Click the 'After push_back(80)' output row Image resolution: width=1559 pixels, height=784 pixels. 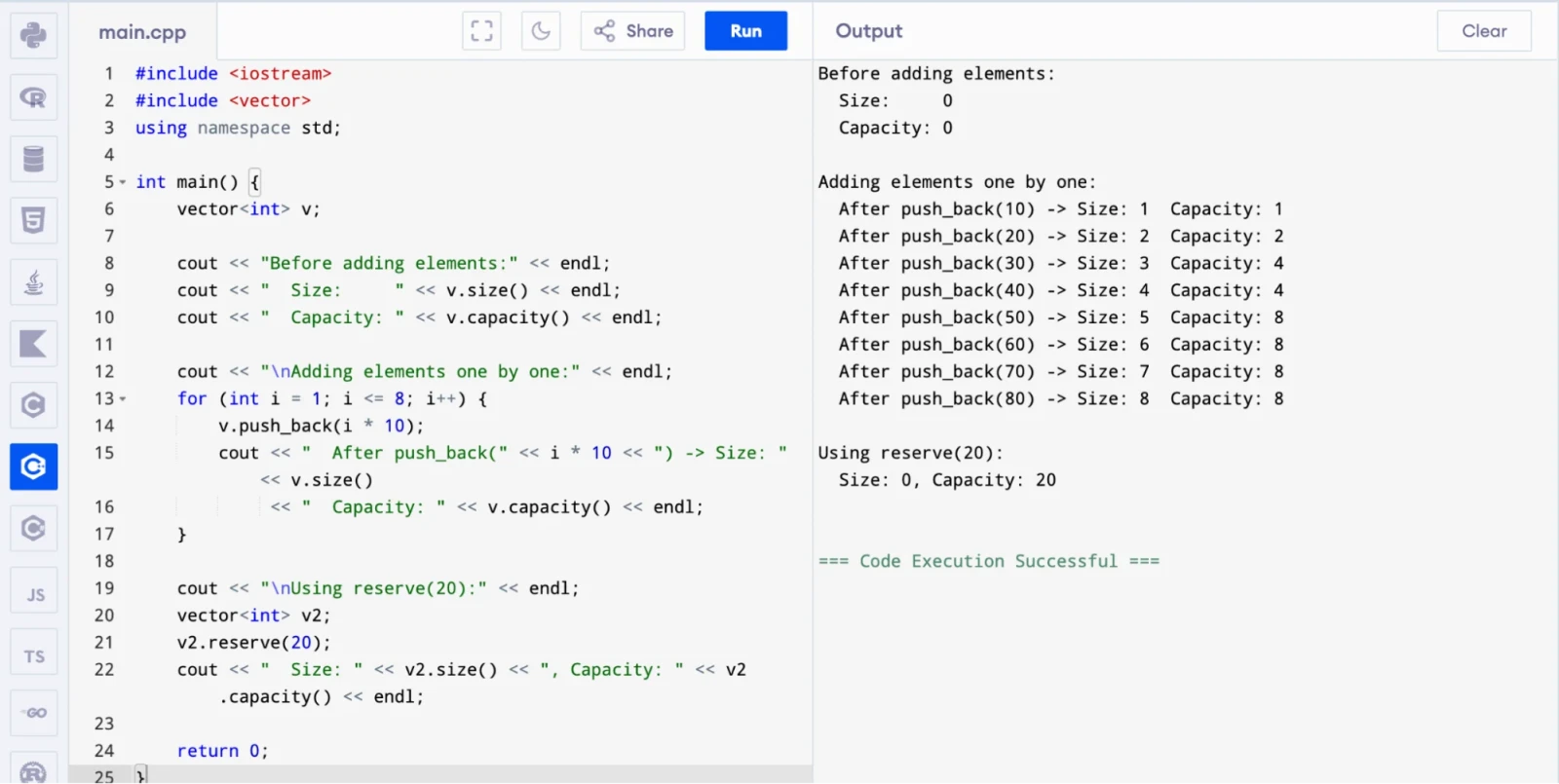tap(1061, 399)
